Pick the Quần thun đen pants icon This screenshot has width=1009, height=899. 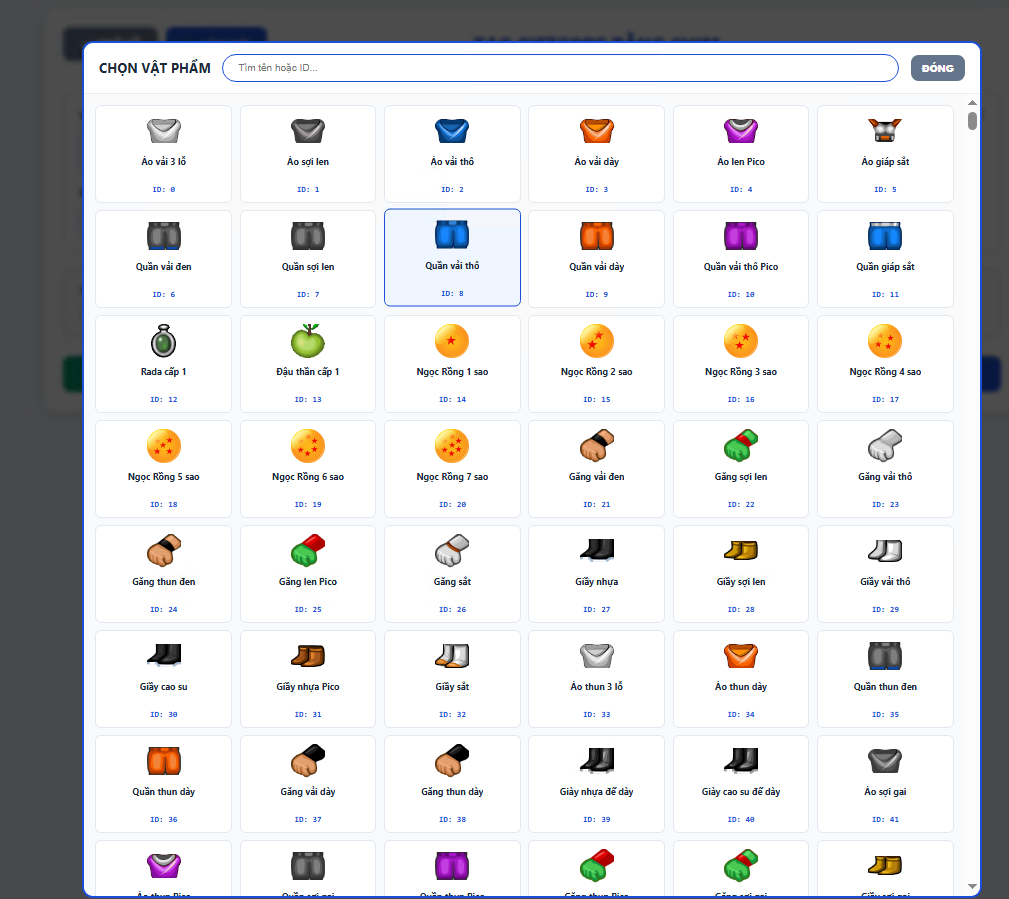point(885,656)
